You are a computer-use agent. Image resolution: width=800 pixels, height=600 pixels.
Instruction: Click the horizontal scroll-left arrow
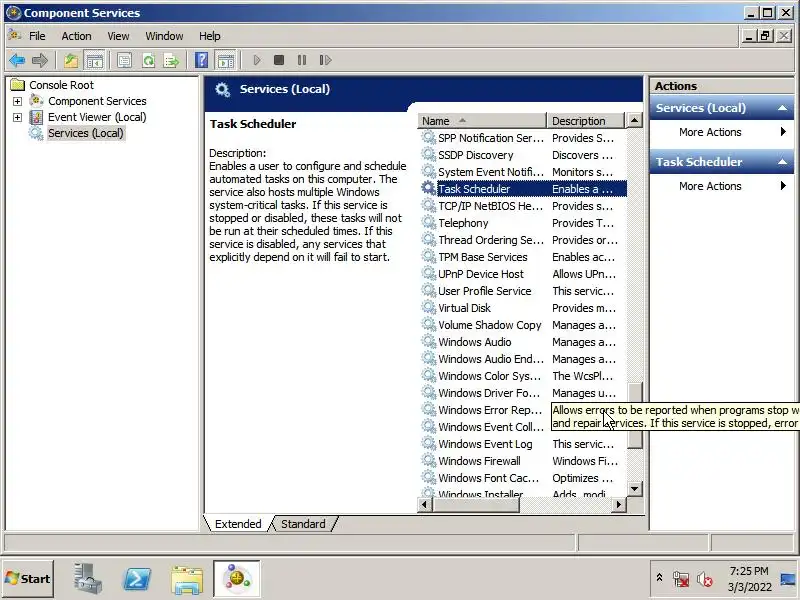[x=424, y=505]
